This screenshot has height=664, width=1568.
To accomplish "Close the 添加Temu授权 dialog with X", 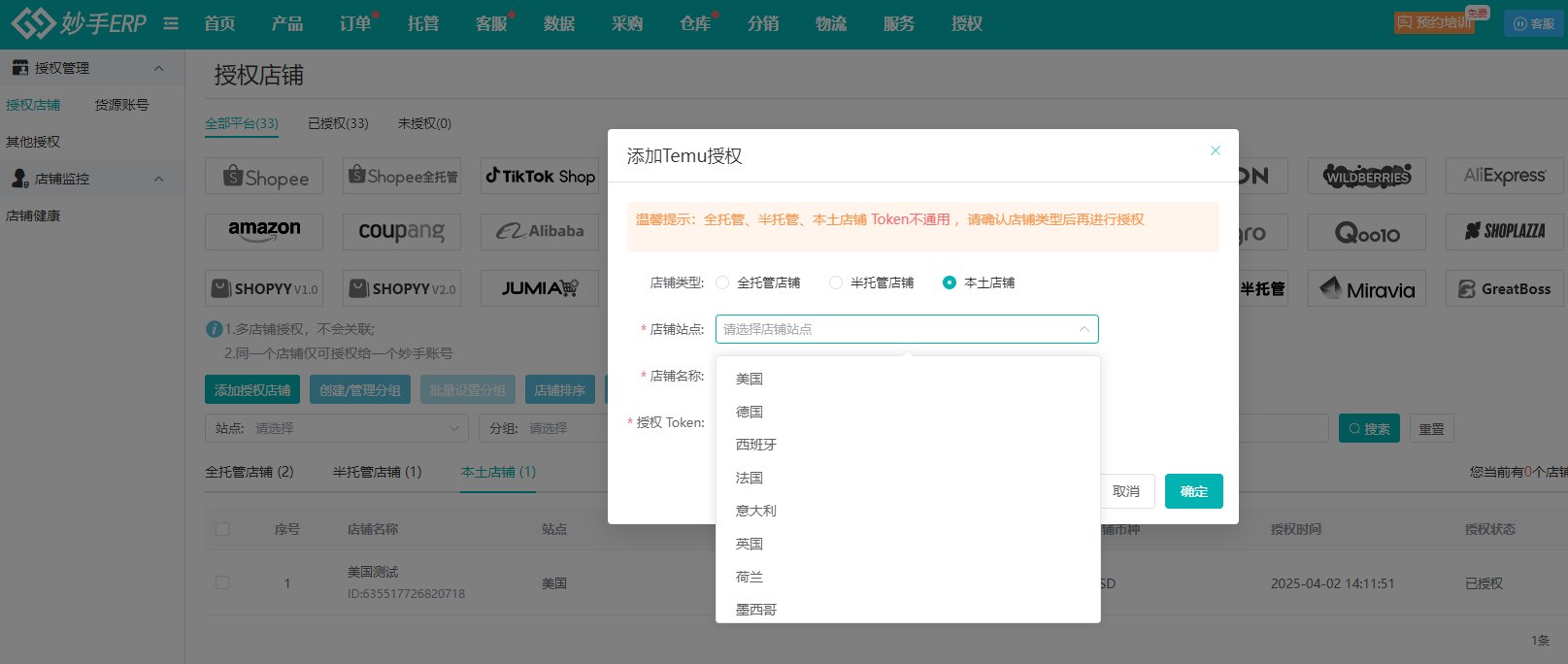I will click(x=1215, y=150).
